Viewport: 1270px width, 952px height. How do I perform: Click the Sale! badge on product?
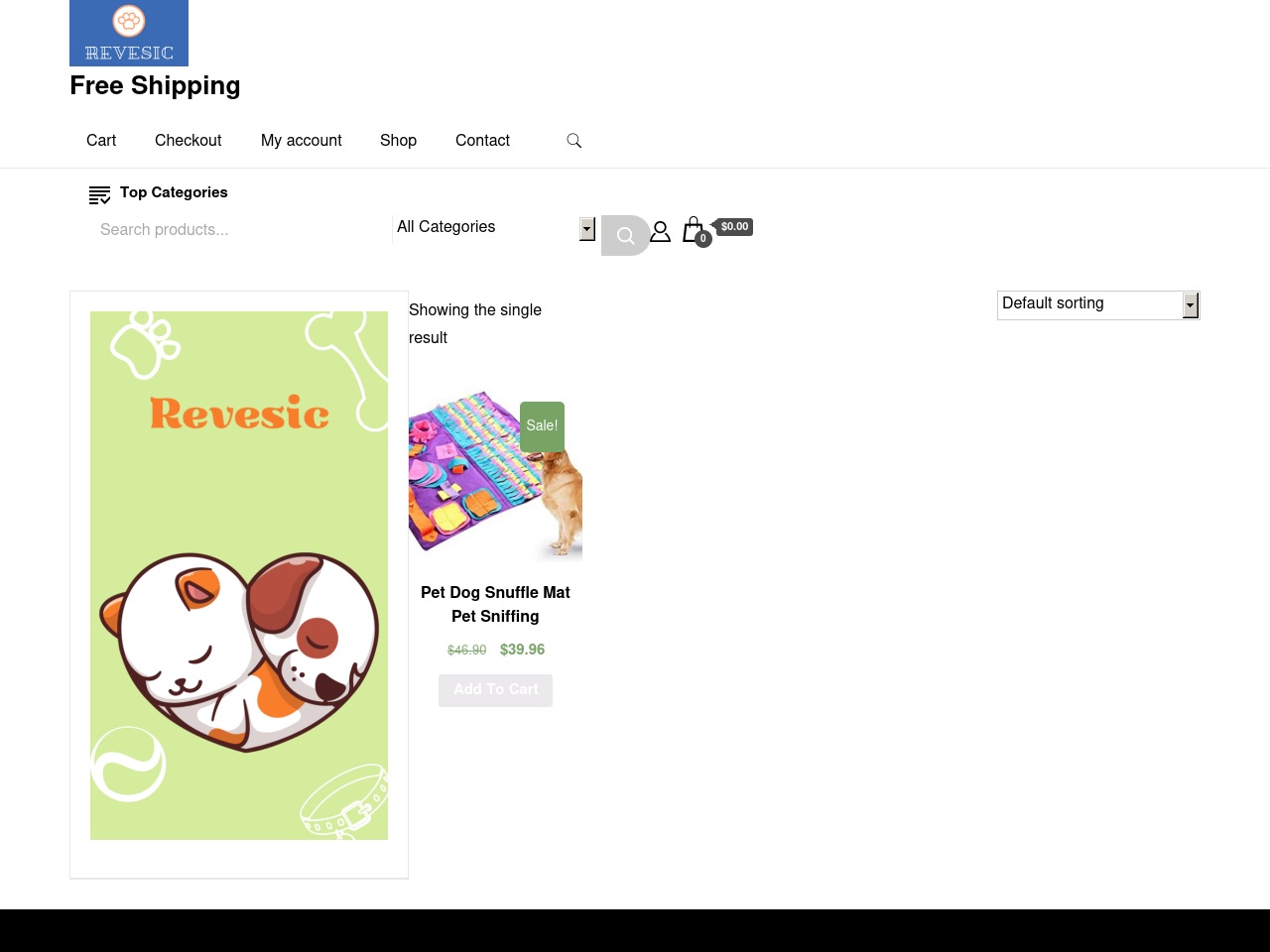click(542, 426)
